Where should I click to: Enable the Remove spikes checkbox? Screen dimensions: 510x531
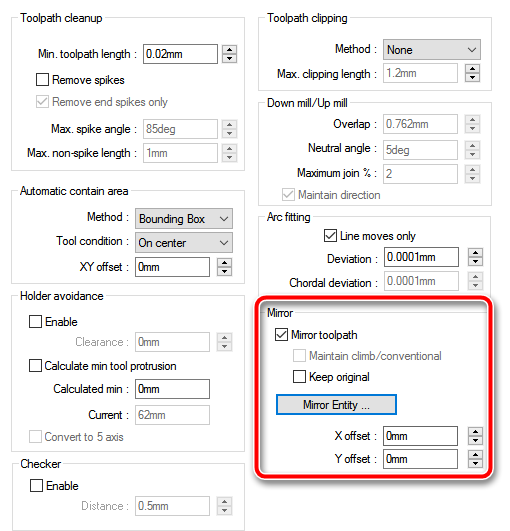42,80
